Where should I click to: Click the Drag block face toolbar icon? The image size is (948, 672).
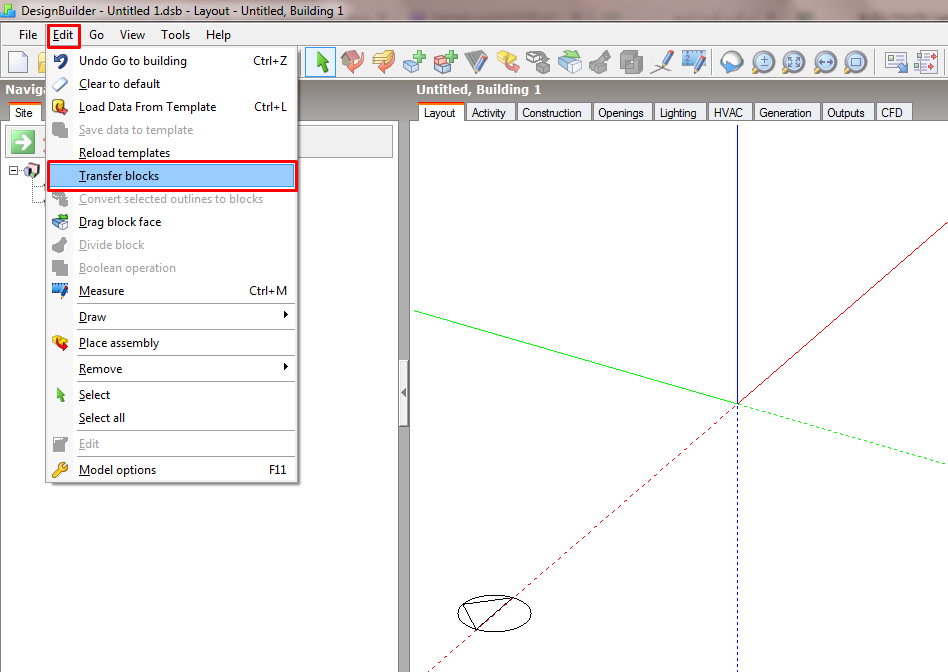click(570, 62)
